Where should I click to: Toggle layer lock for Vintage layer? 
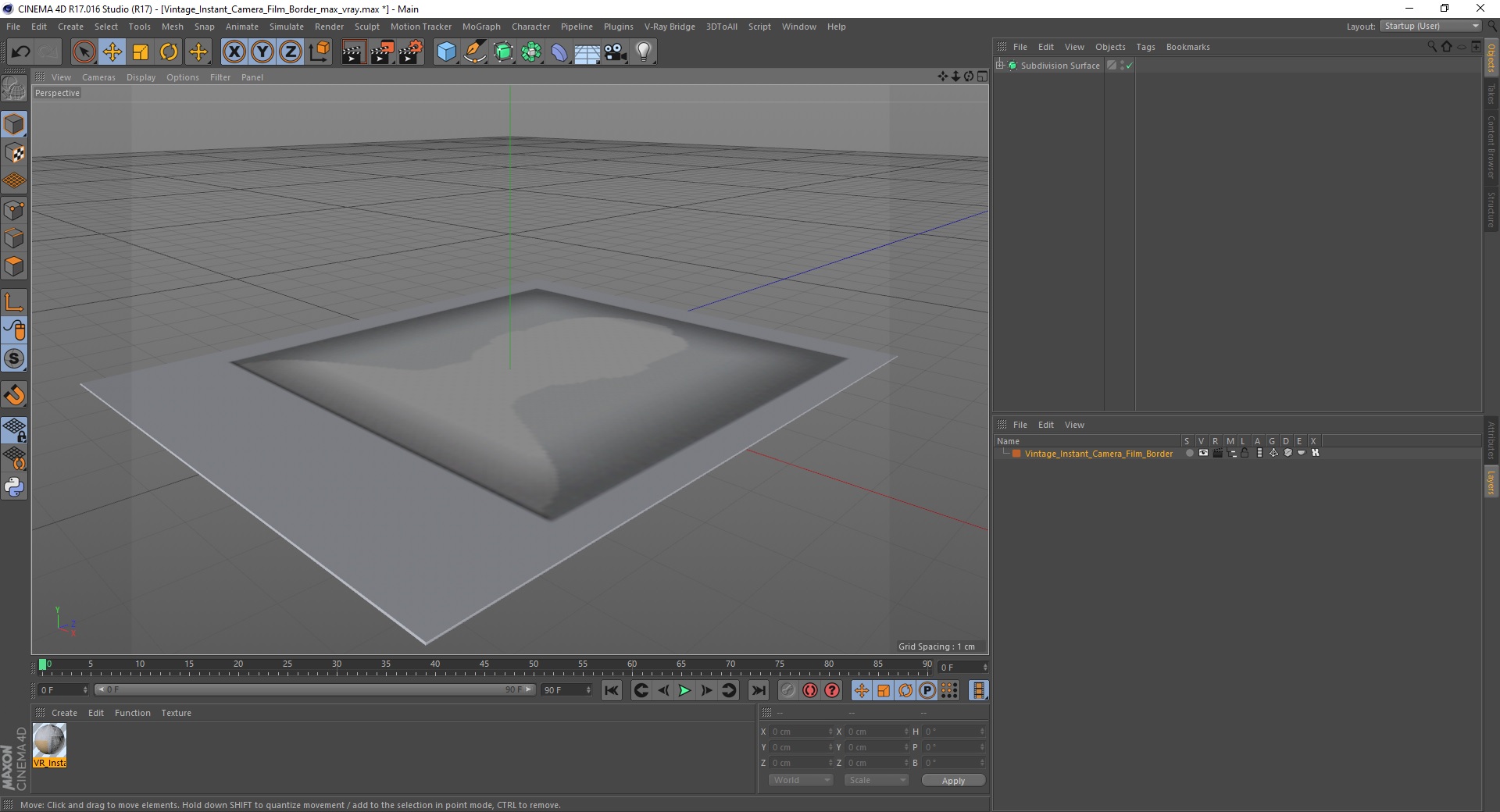point(1245,453)
